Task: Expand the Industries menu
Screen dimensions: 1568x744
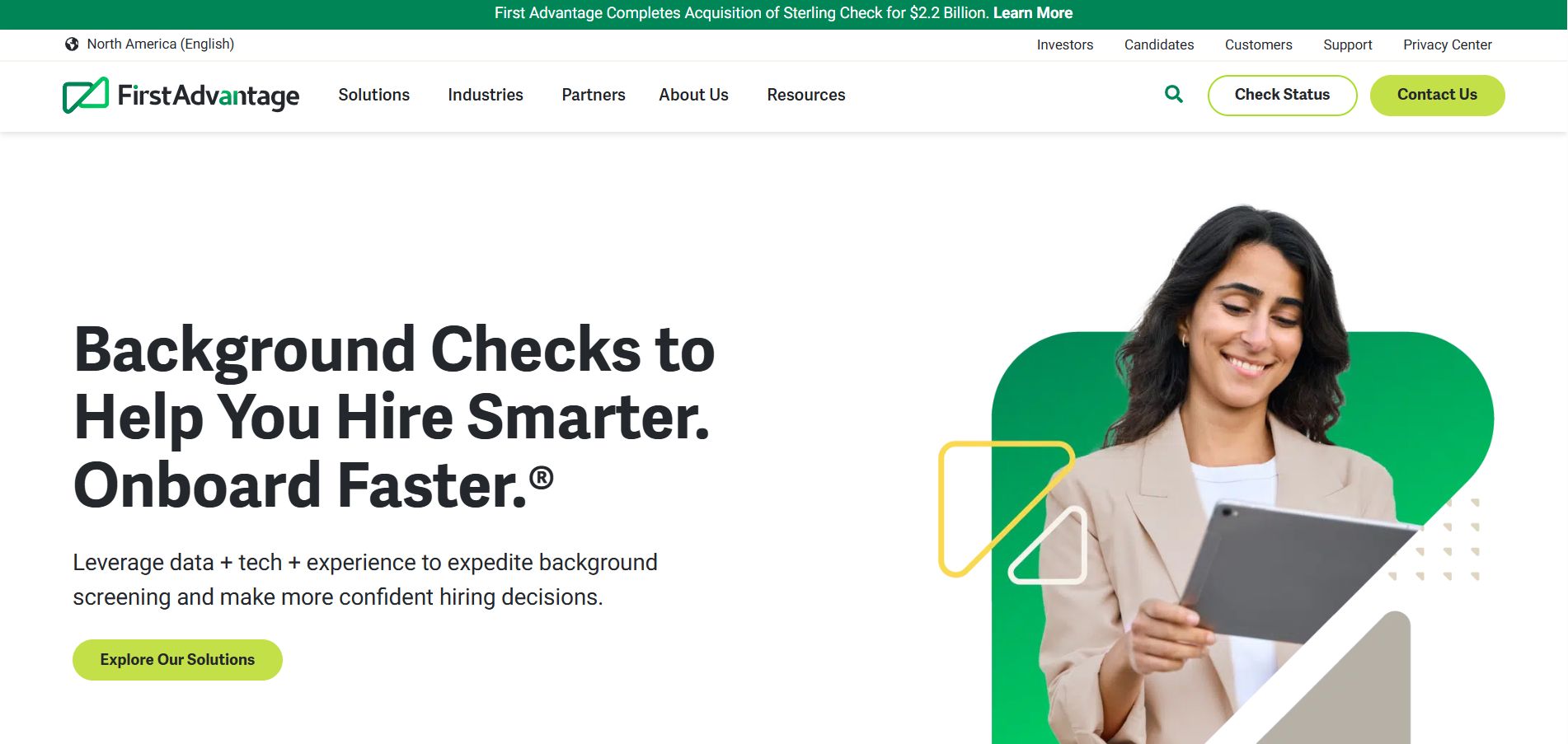Action: pyautogui.click(x=486, y=95)
